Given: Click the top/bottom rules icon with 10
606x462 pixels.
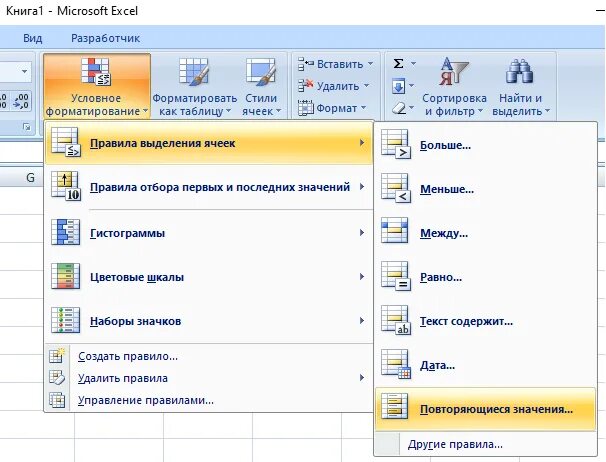Looking at the screenshot, I should click(x=66, y=186).
